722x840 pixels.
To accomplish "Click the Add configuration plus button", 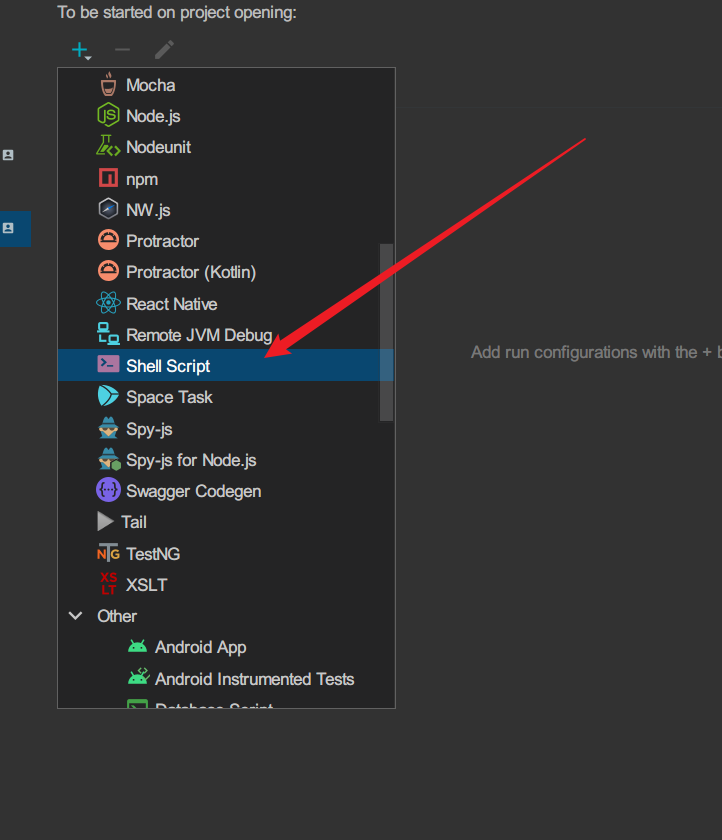I will (79, 49).
